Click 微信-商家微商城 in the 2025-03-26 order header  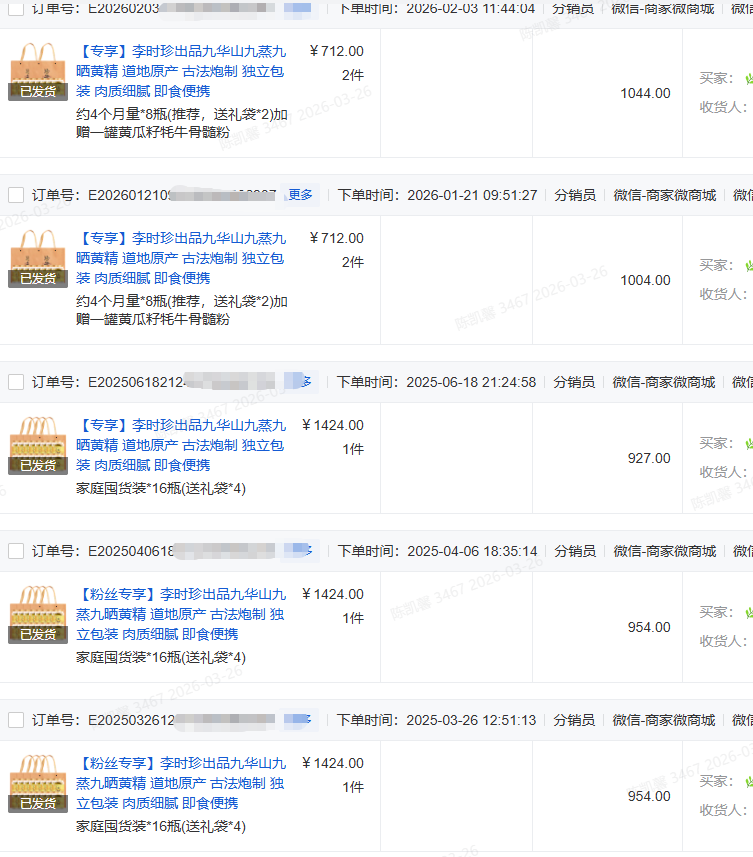tap(663, 720)
